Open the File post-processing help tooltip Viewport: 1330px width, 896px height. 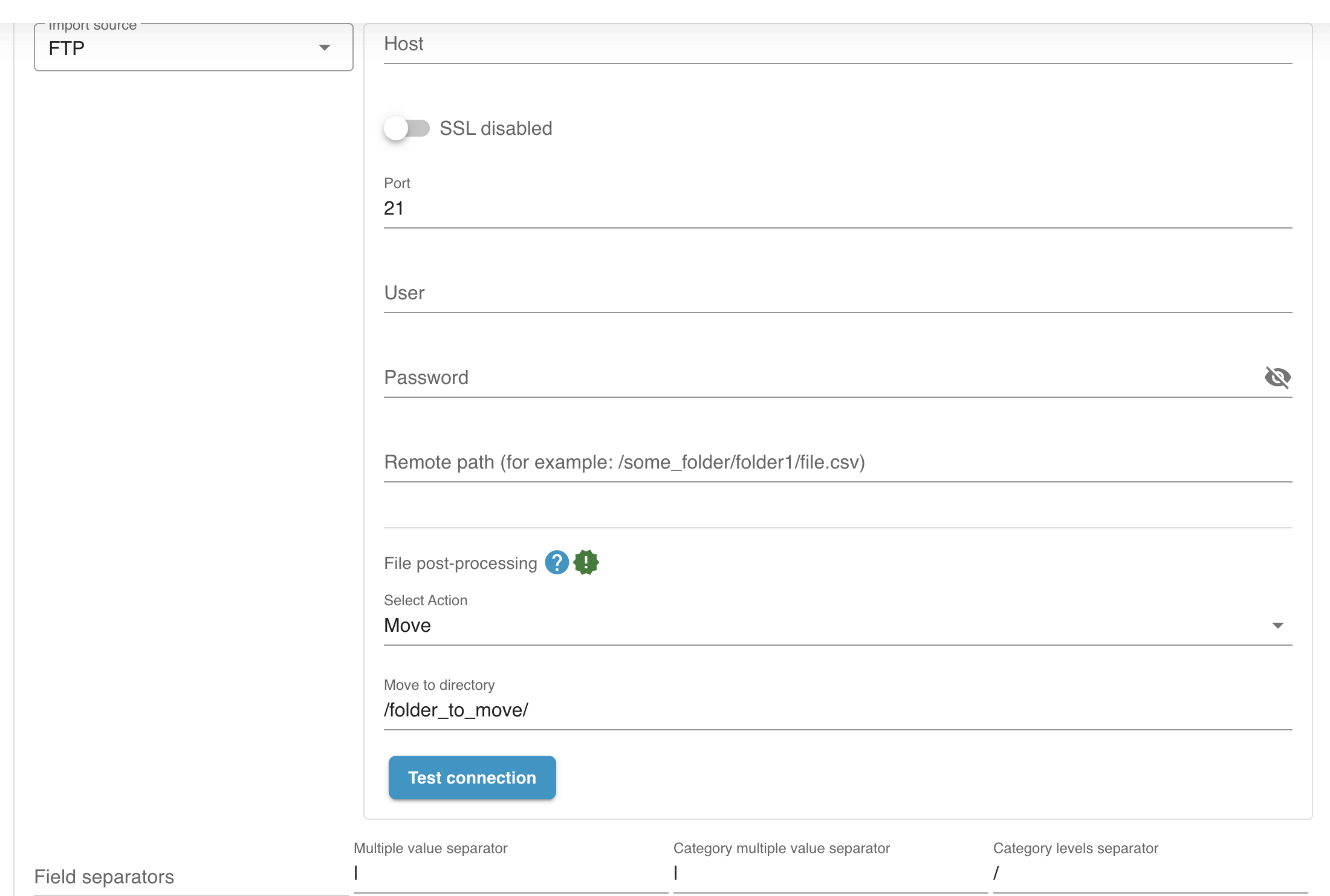(557, 563)
